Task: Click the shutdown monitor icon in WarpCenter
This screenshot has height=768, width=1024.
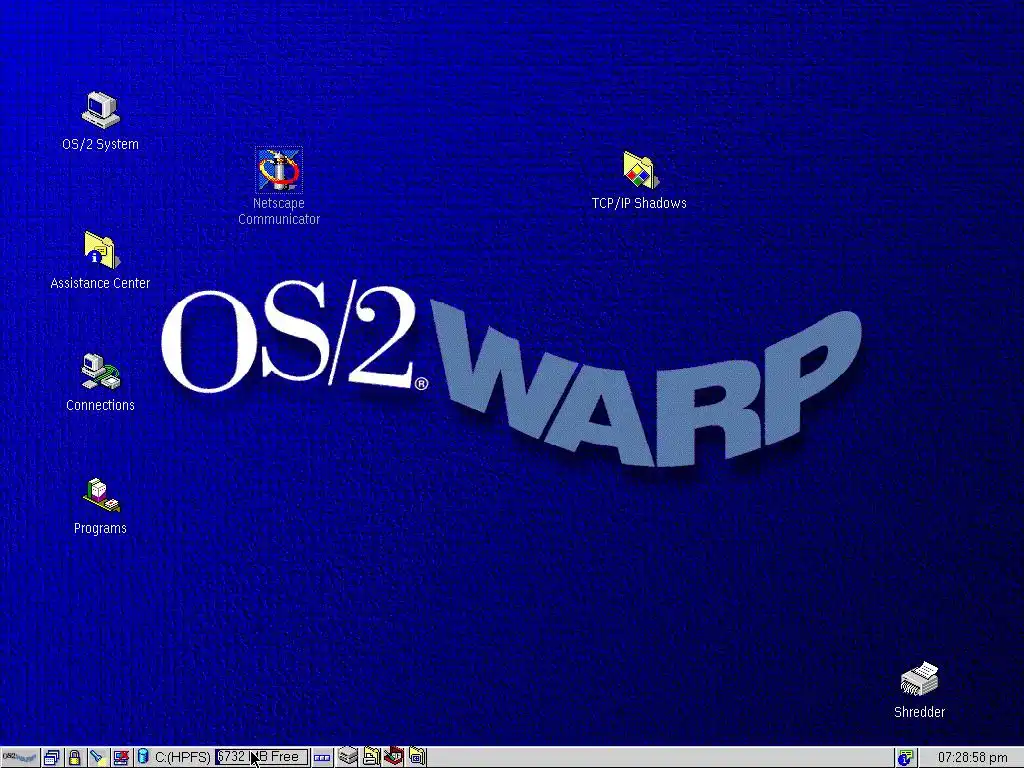Action: tap(121, 758)
